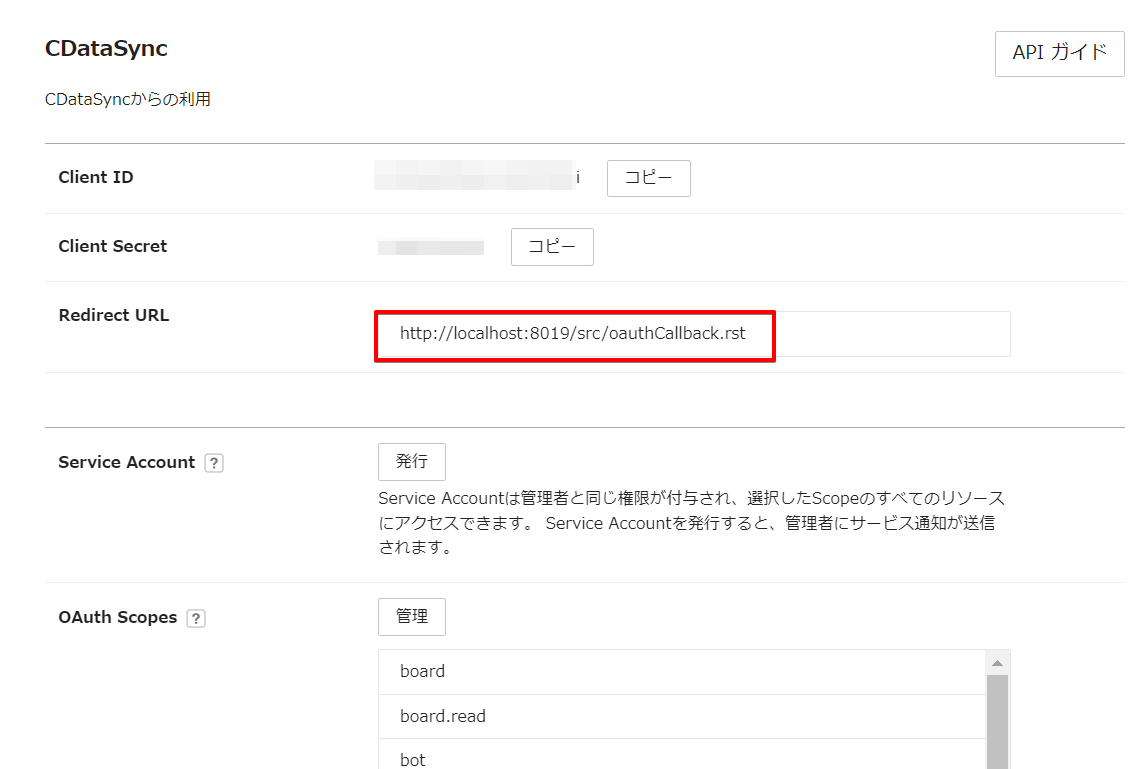
Task: Click the Client Secret label
Action: pyautogui.click(x=112, y=246)
